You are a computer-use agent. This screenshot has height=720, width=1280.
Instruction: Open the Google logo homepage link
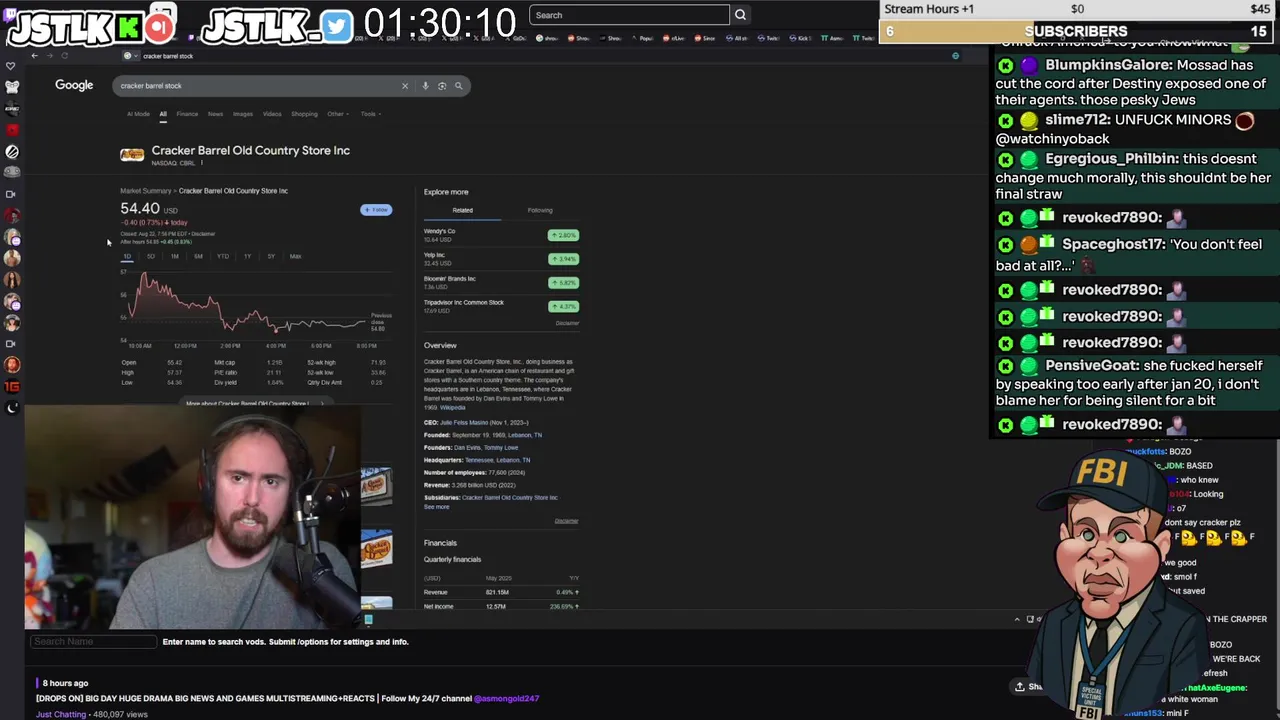(x=74, y=85)
